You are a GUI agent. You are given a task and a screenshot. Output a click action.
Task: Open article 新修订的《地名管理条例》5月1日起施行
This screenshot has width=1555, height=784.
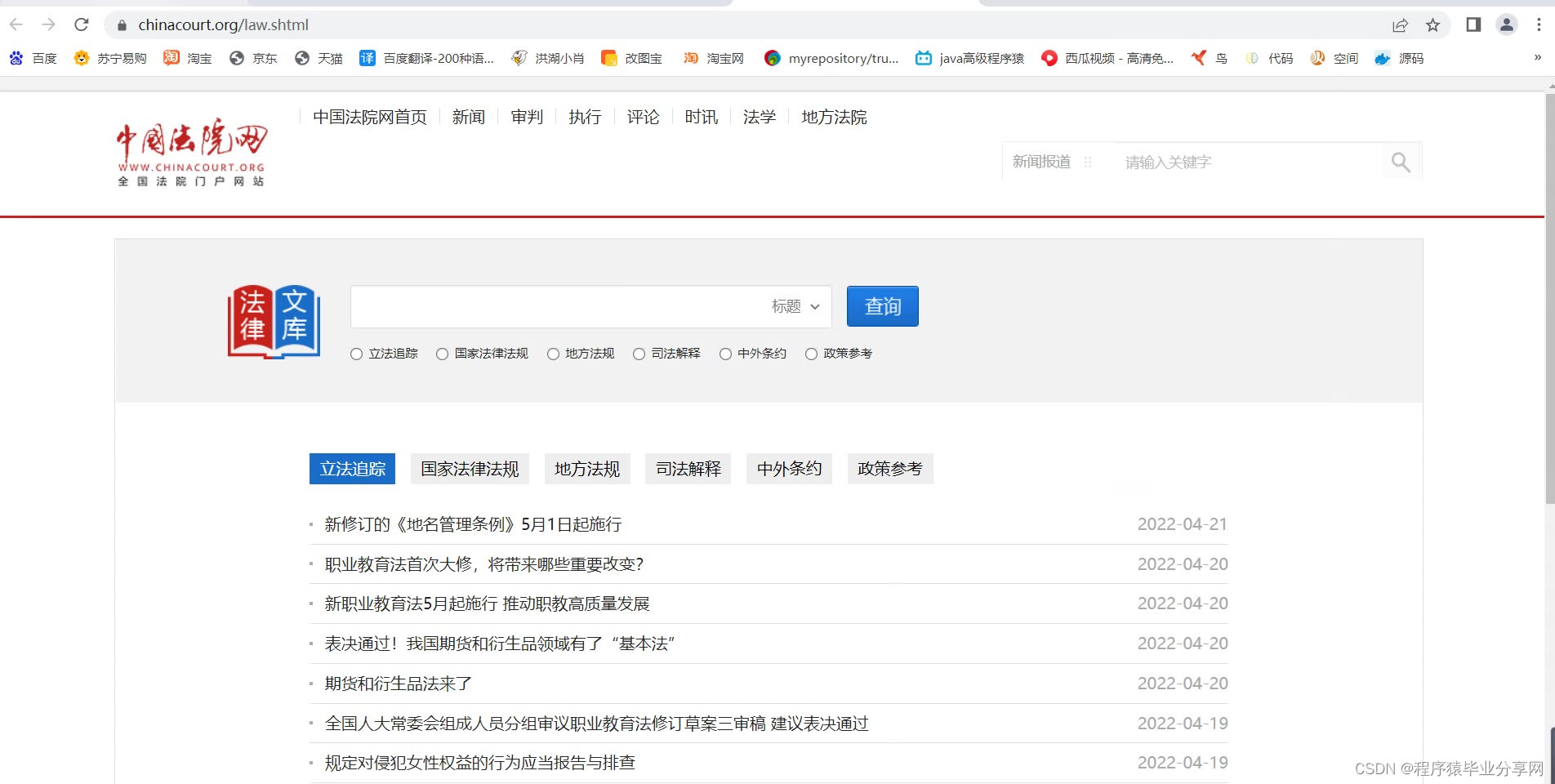[x=473, y=524]
